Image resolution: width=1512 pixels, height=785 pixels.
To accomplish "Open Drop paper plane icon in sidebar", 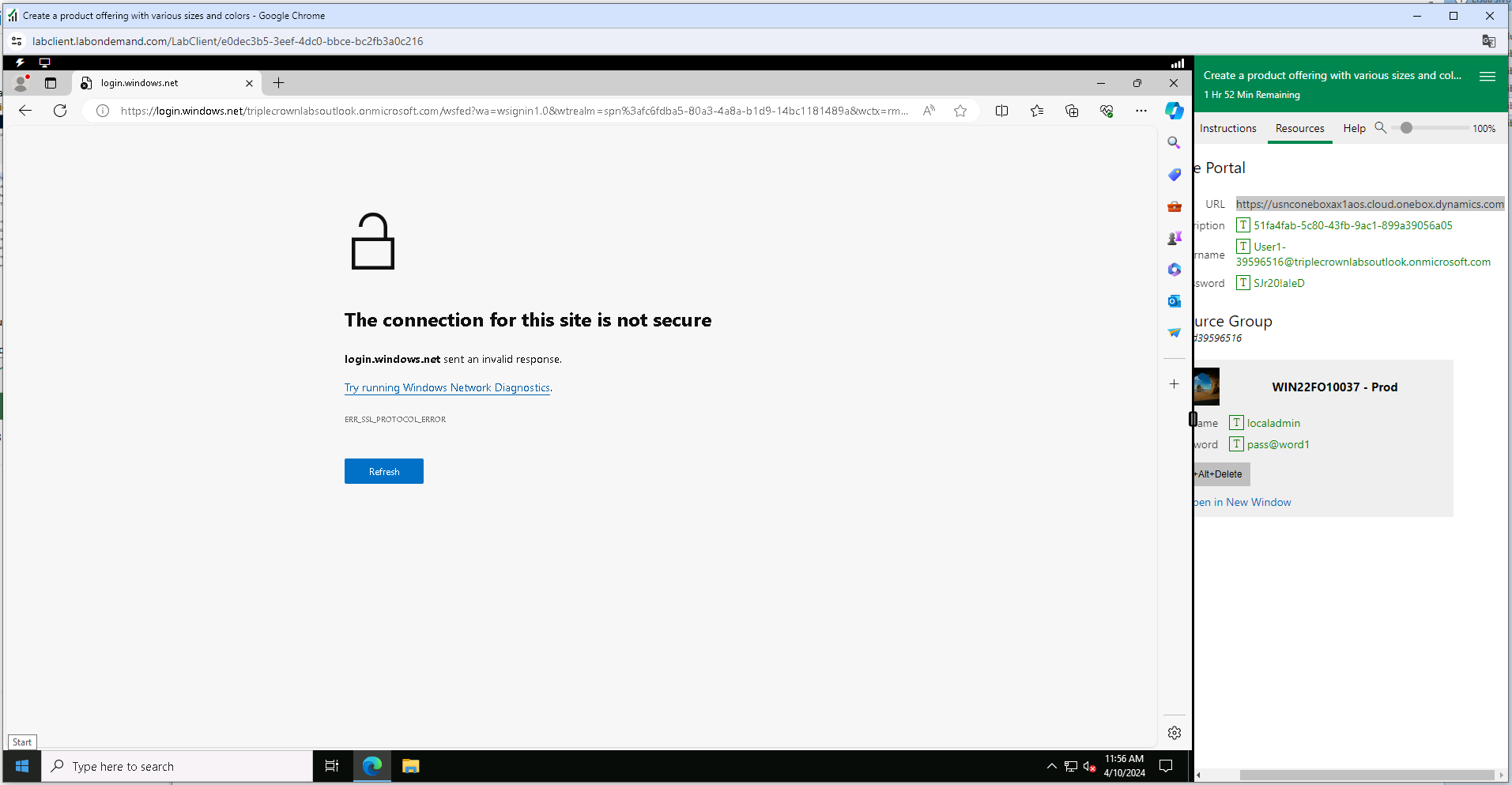I will [x=1175, y=333].
